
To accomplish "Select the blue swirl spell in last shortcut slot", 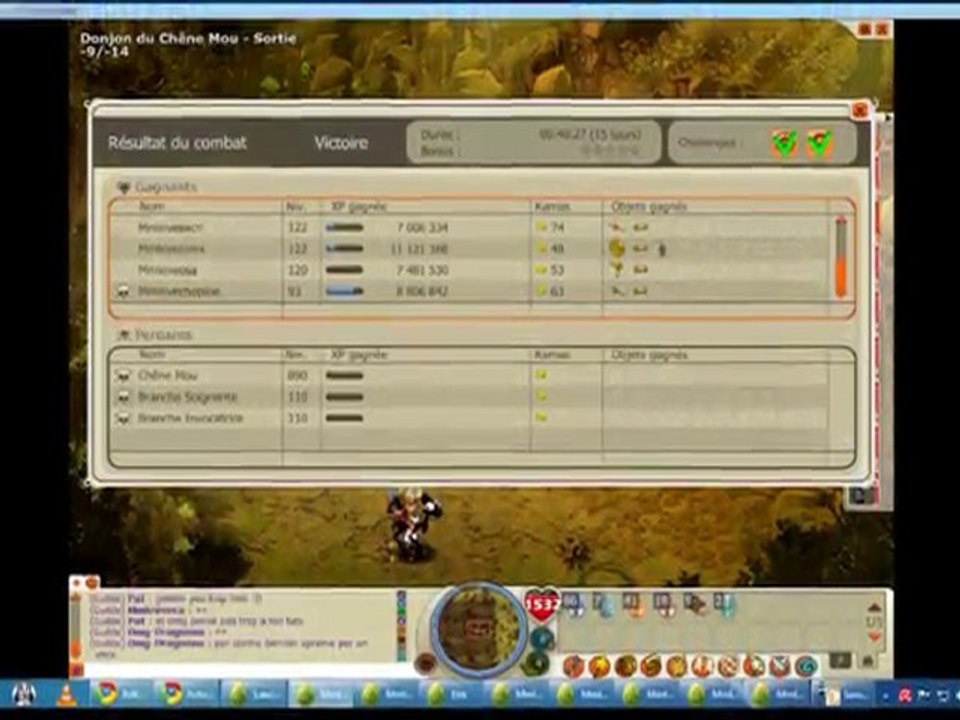I will click(x=807, y=666).
